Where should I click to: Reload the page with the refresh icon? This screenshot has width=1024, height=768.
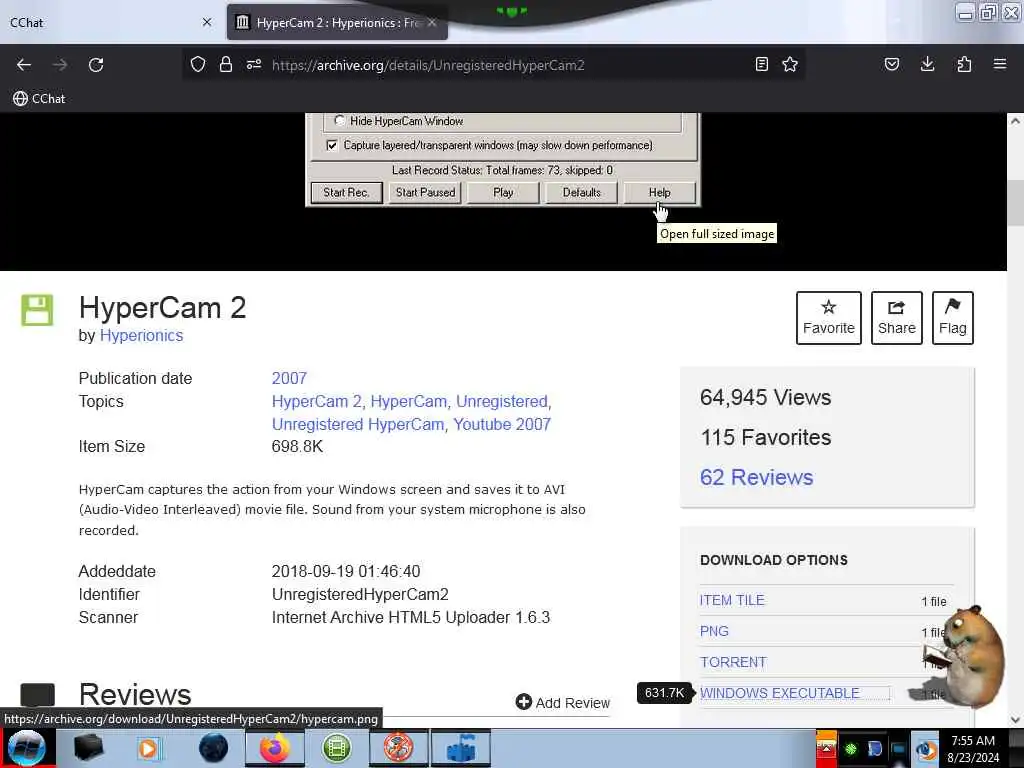click(96, 65)
